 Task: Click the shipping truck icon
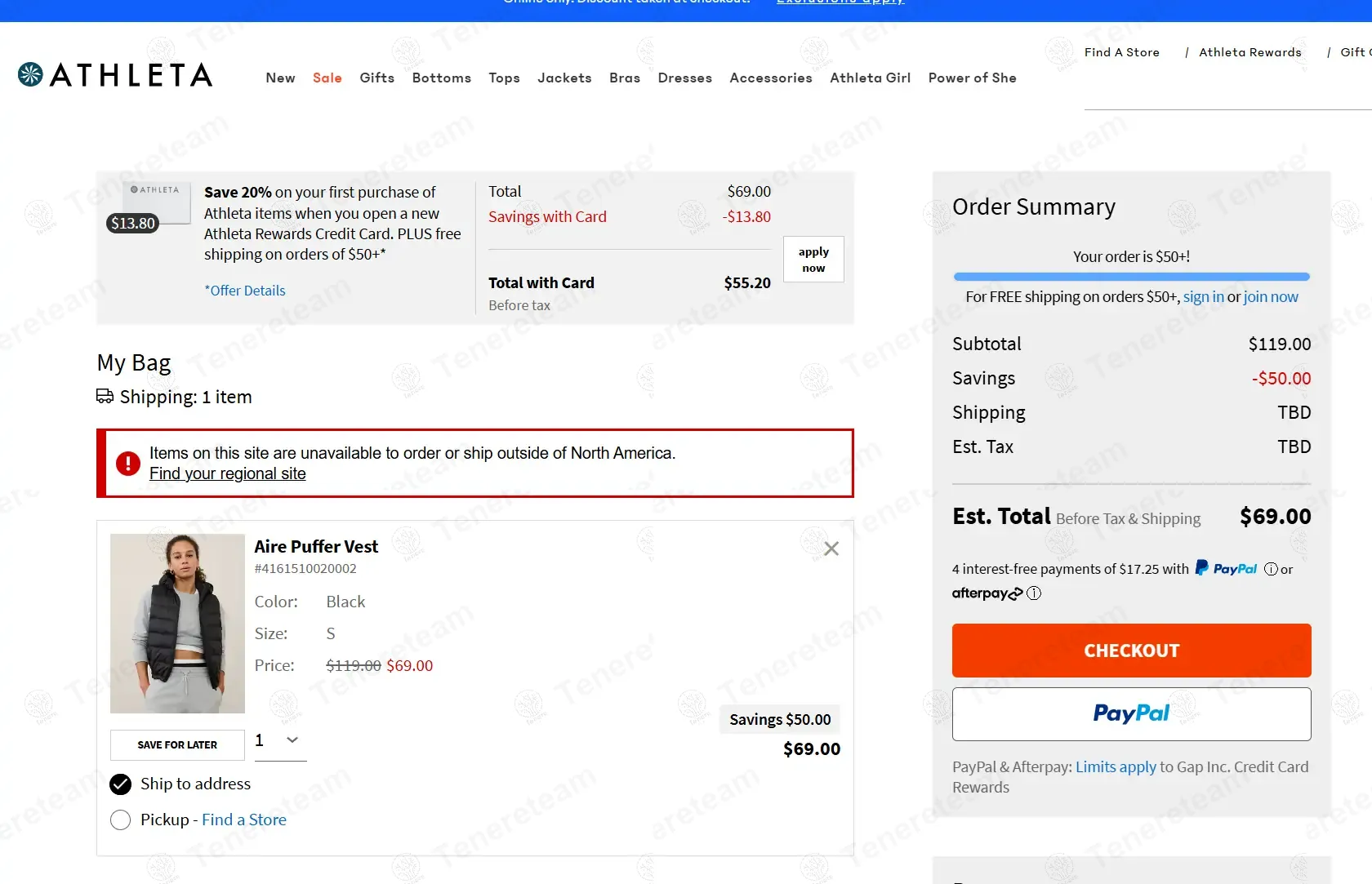105,397
